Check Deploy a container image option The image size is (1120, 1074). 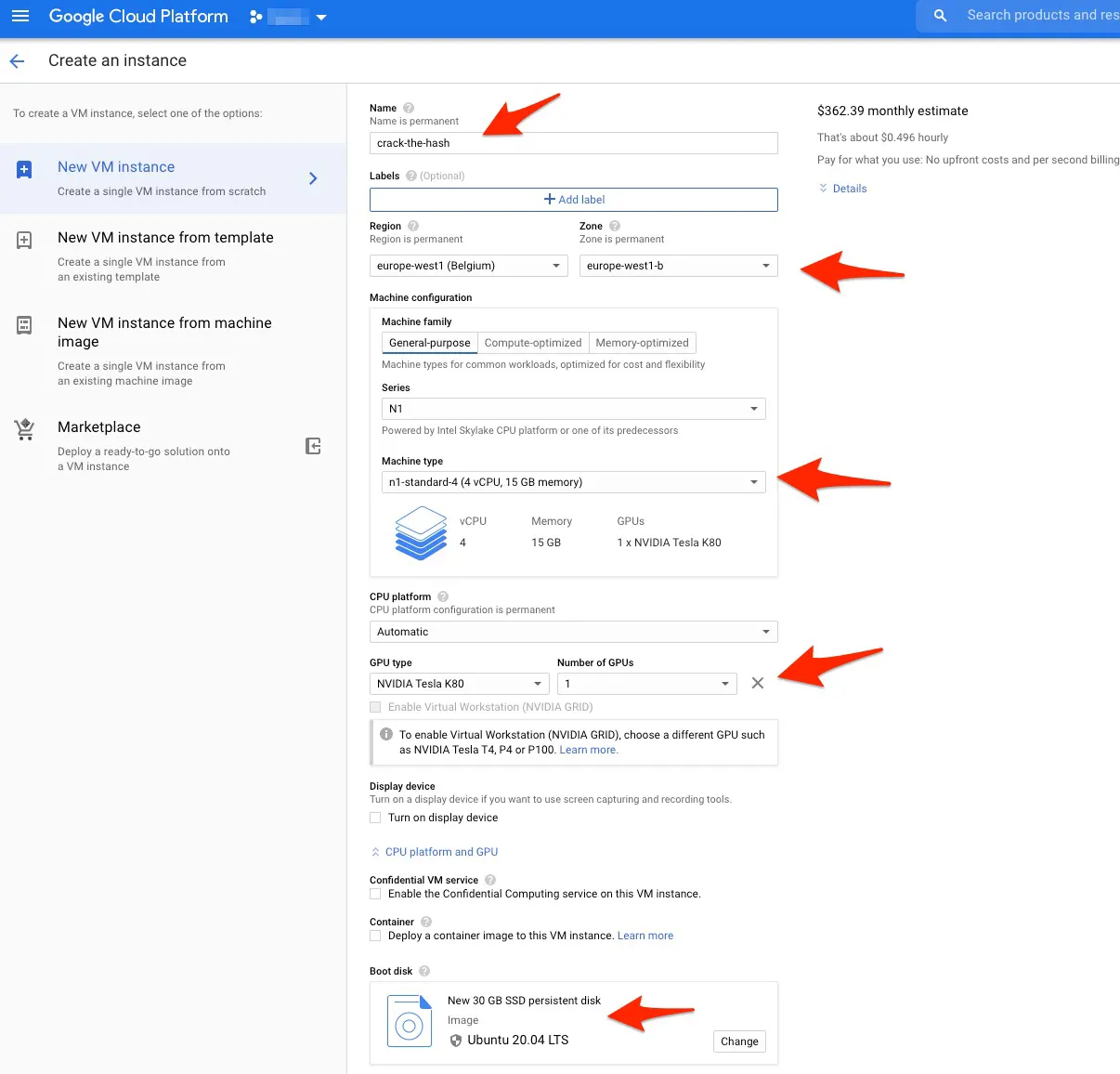click(375, 936)
